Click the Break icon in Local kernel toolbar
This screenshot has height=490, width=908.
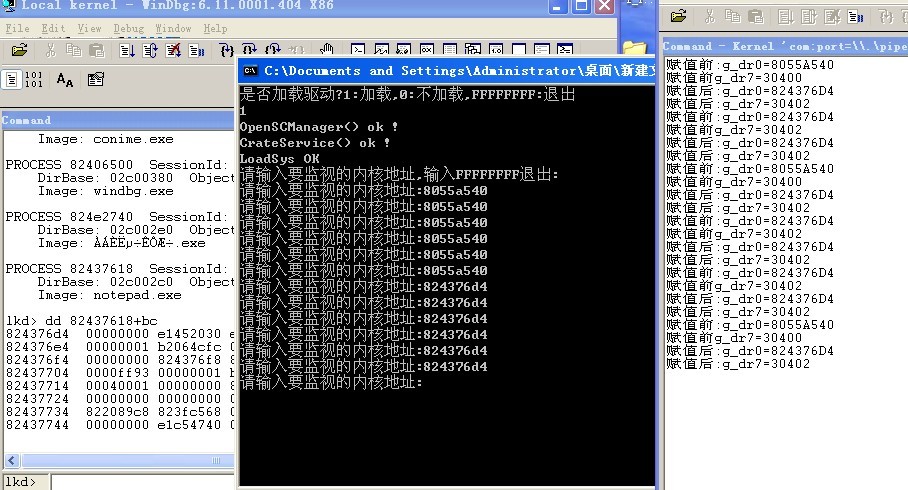196,50
